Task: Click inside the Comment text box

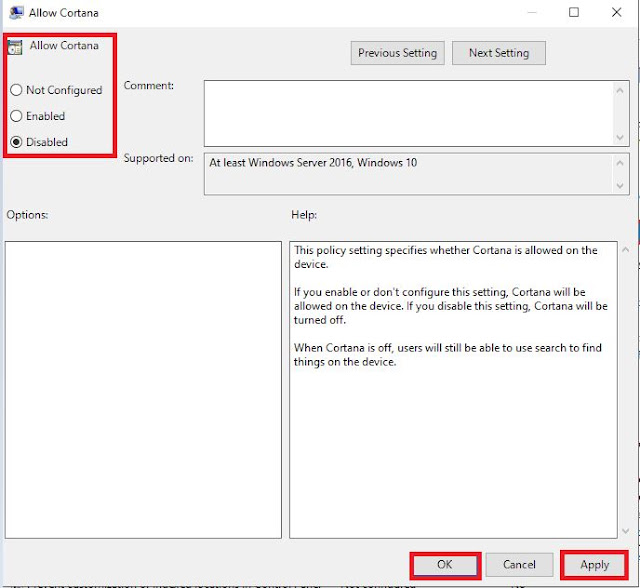Action: 408,113
